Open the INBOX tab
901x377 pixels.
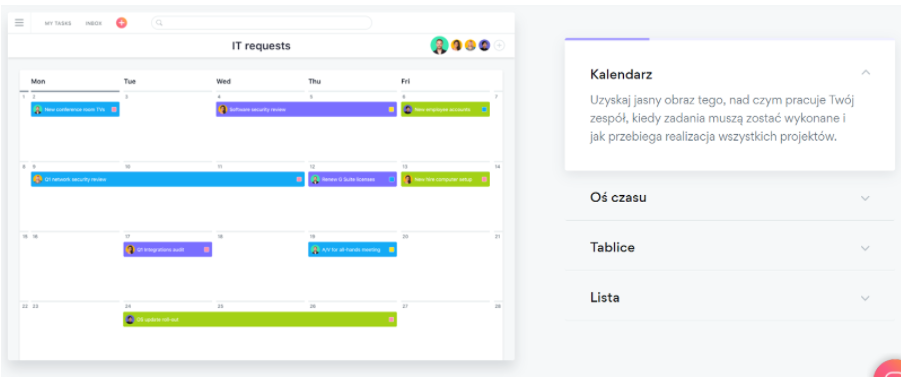click(94, 24)
